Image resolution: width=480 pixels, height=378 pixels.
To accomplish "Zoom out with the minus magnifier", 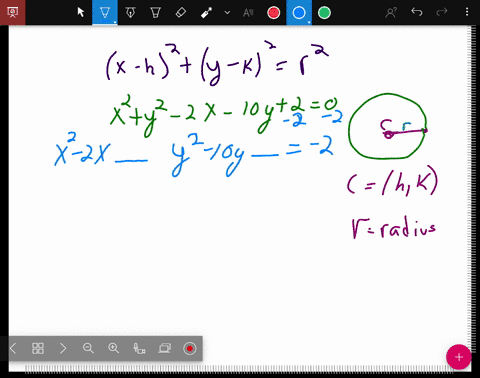I will (88, 349).
